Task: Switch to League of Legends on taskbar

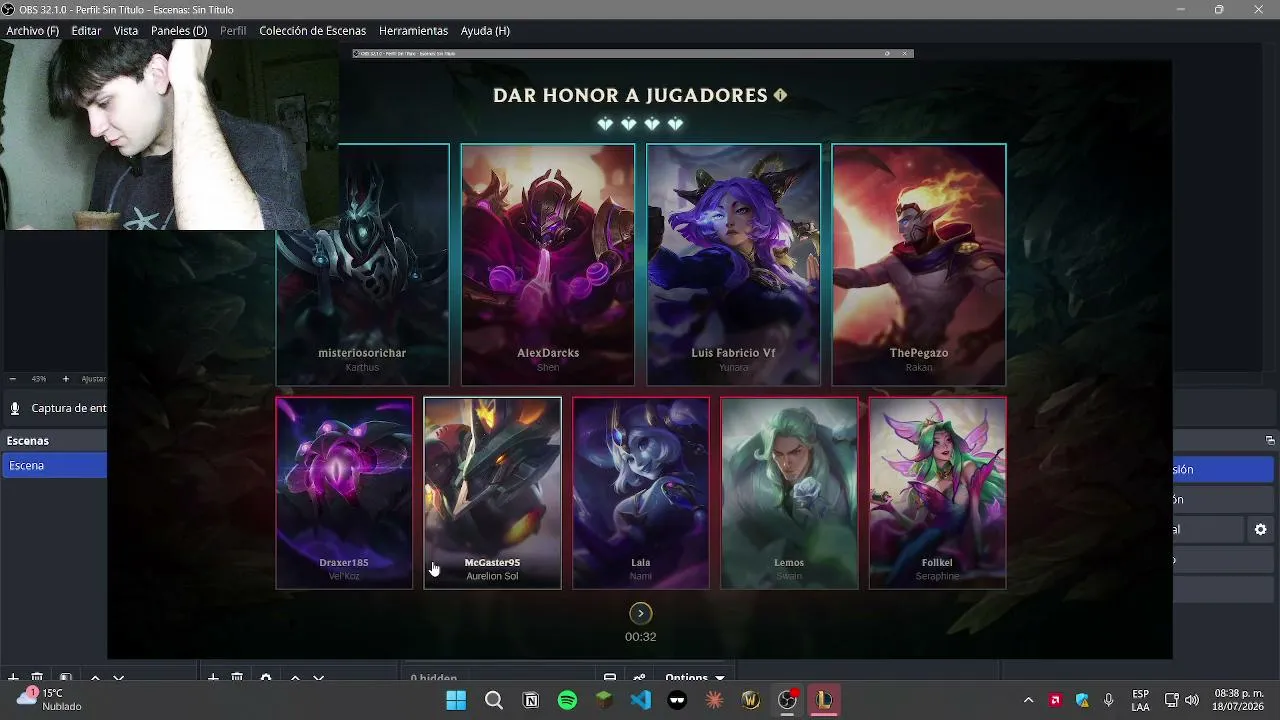Action: pos(824,700)
